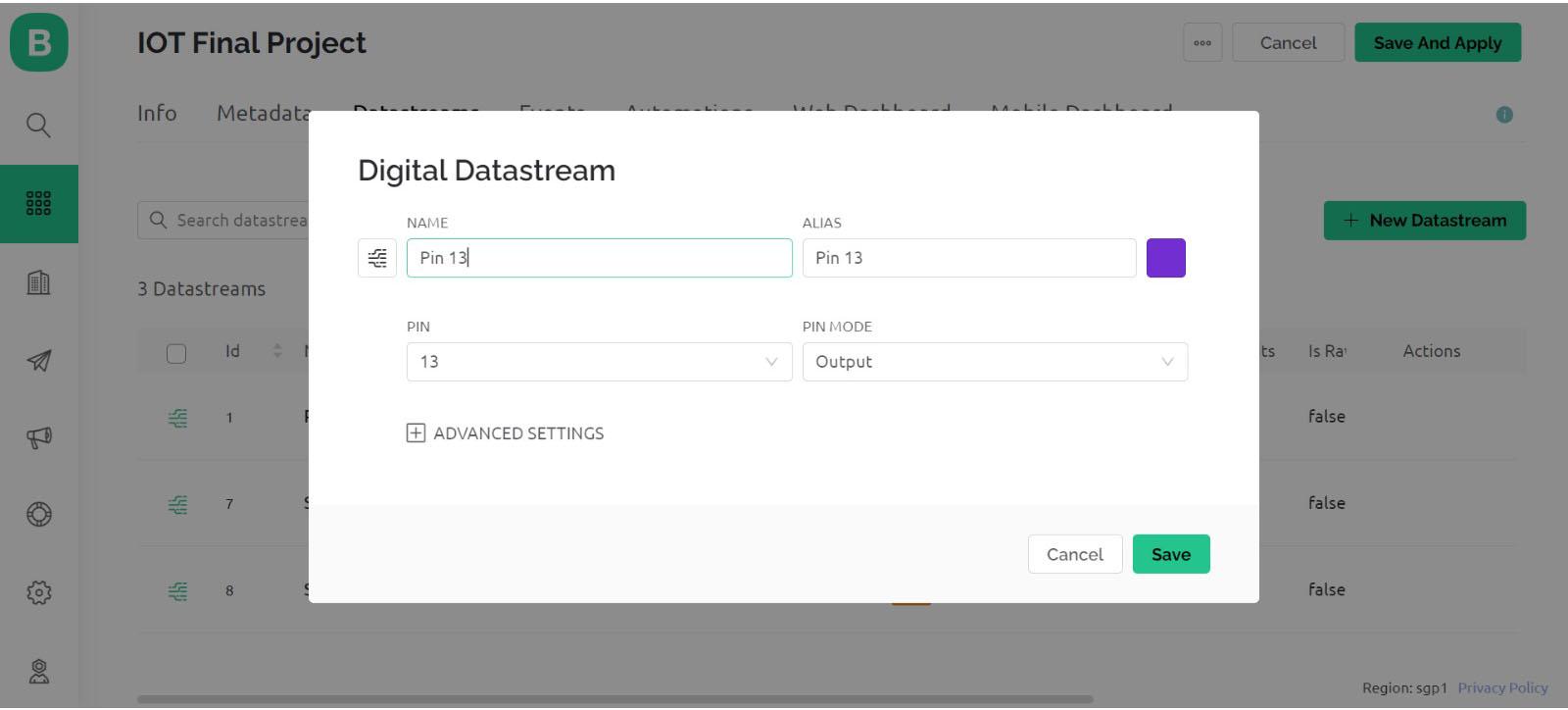Click the paper plane sidebar icon
Image resolution: width=1568 pixels, height=710 pixels.
click(38, 361)
